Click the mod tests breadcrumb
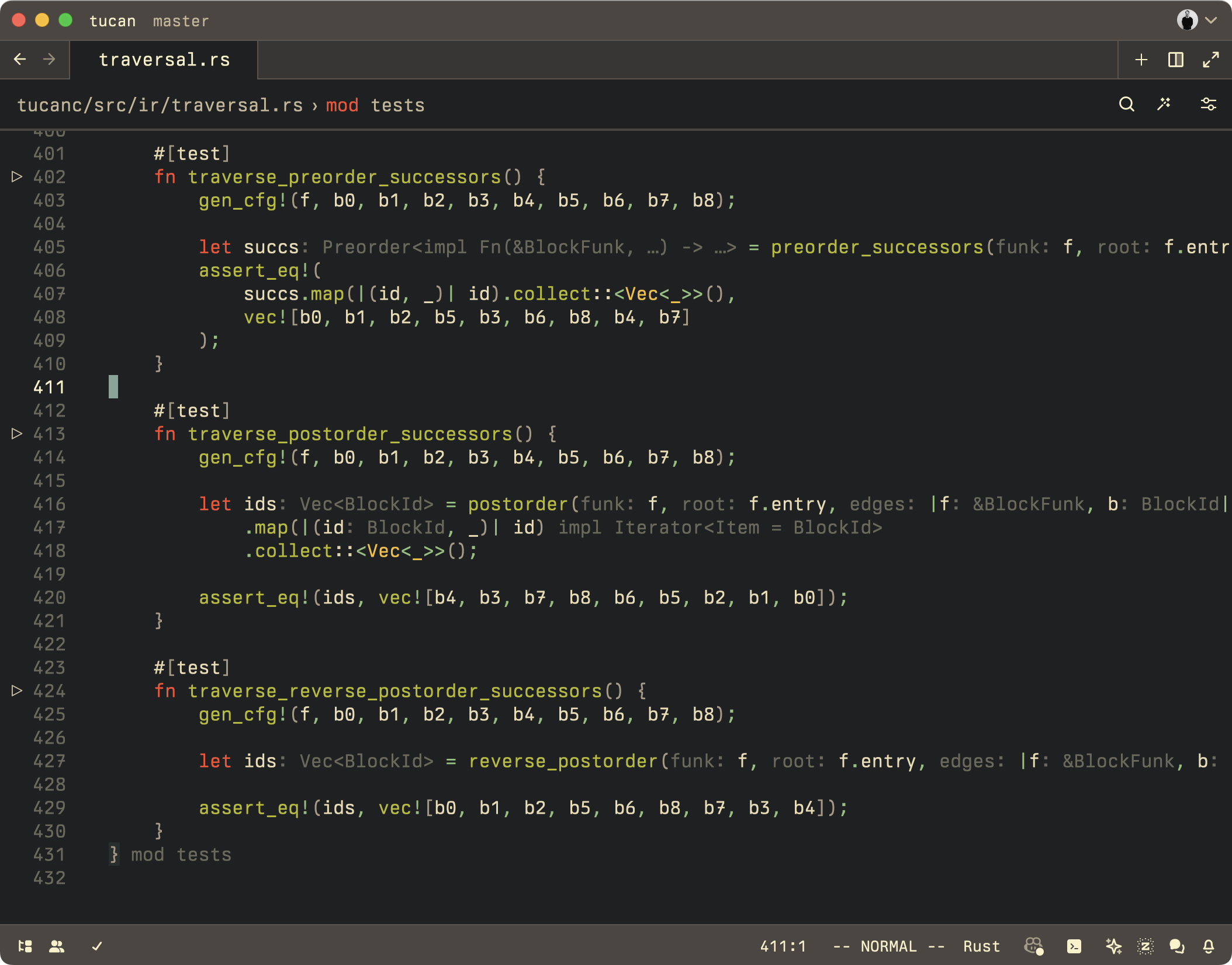The image size is (1232, 965). click(x=375, y=105)
